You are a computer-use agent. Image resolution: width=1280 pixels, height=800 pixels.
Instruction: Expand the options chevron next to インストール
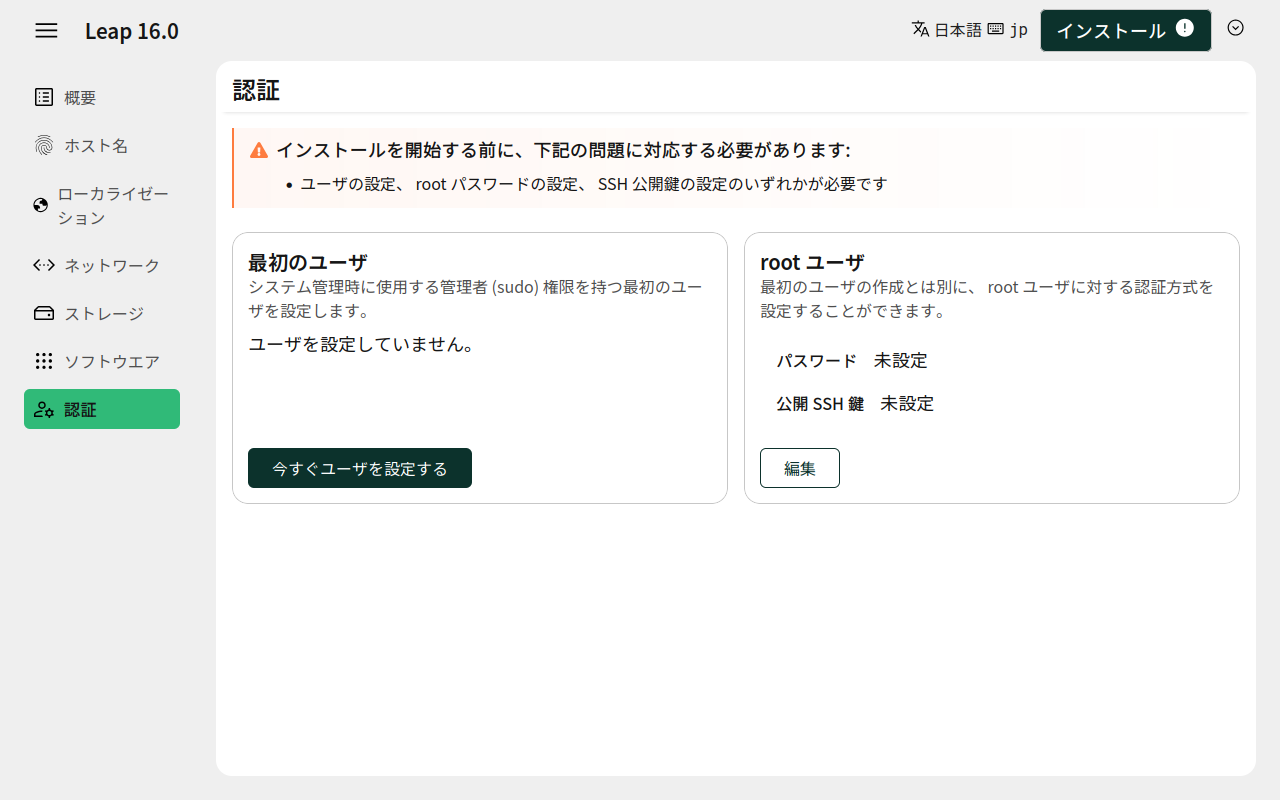pos(1236,28)
